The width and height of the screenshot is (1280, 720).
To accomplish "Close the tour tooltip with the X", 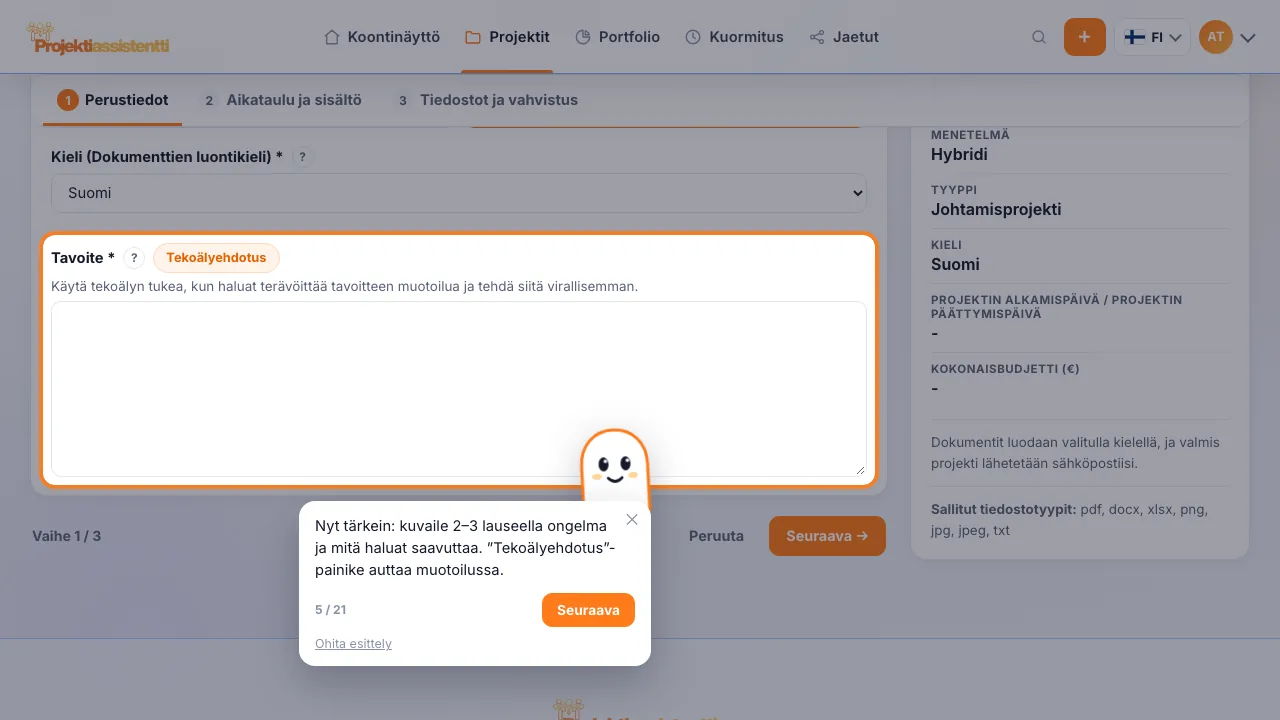I will click(632, 519).
